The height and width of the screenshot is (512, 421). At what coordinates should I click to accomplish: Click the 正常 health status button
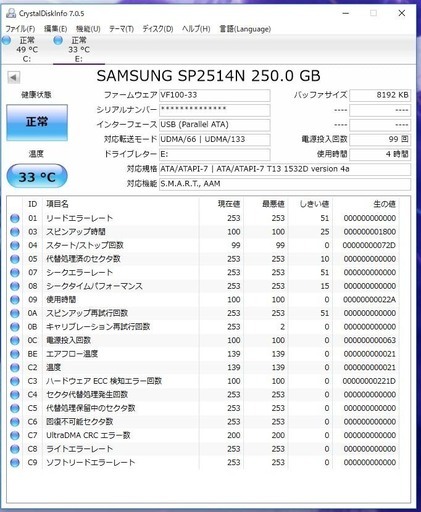pos(37,122)
